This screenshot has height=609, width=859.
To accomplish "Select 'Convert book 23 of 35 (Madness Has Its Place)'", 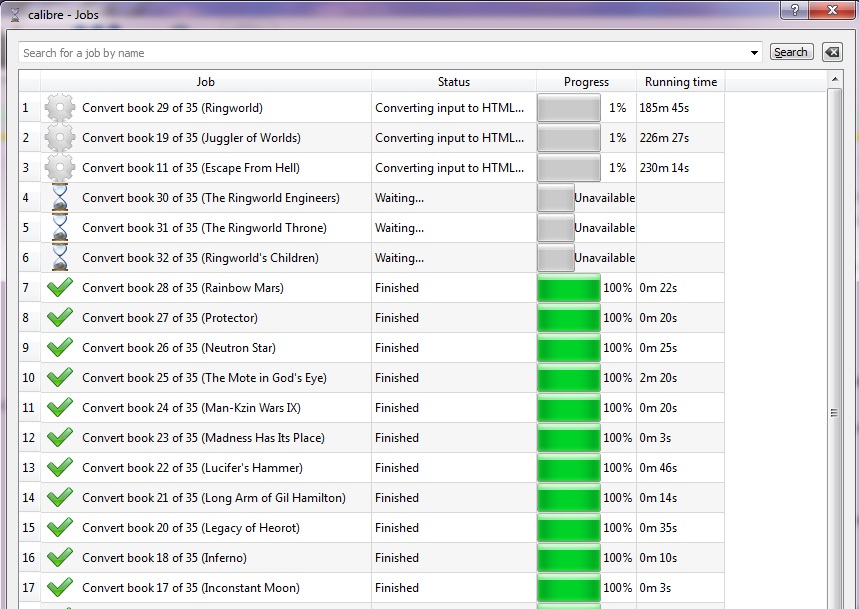I will pyautogui.click(x=203, y=438).
